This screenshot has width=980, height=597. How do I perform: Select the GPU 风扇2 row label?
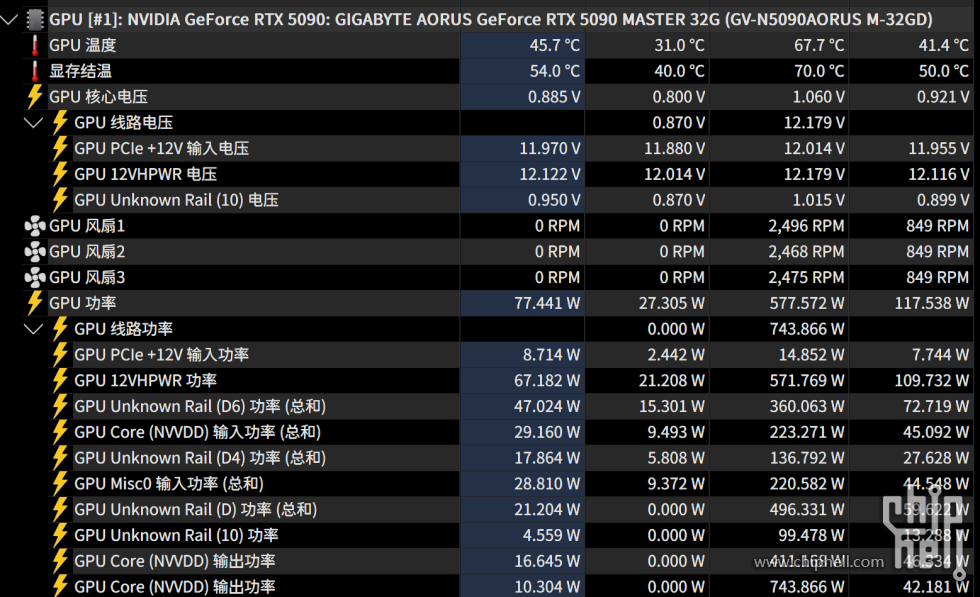(88, 251)
